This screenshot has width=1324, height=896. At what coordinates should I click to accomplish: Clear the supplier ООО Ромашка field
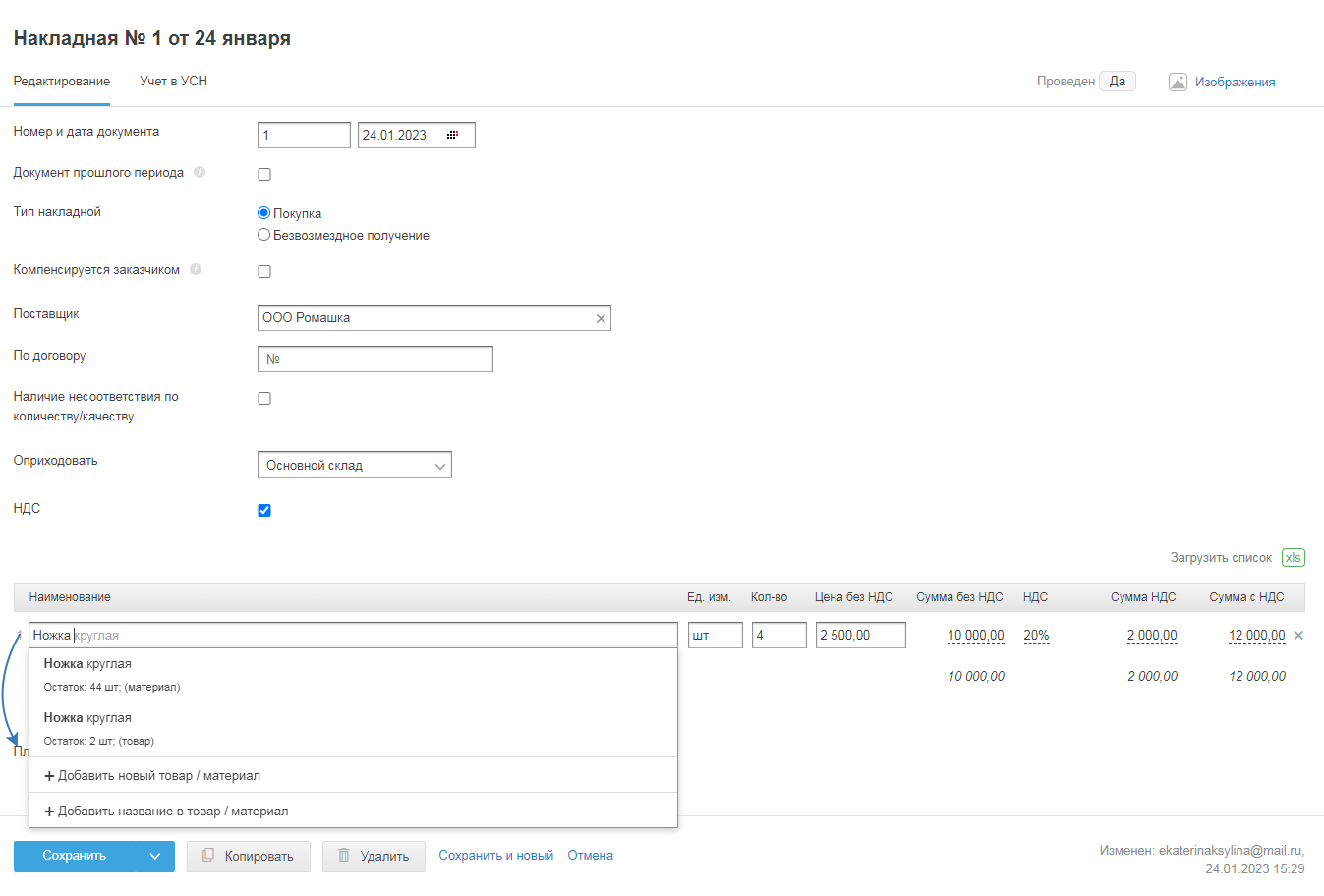(601, 318)
